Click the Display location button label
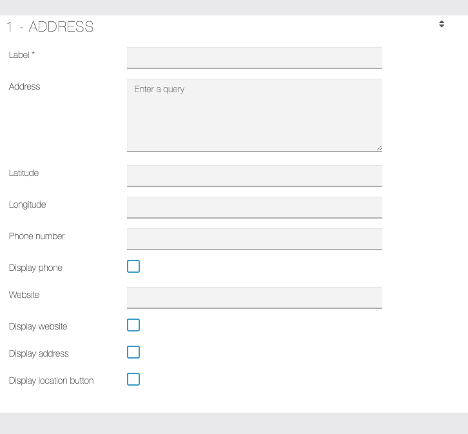 [51, 381]
